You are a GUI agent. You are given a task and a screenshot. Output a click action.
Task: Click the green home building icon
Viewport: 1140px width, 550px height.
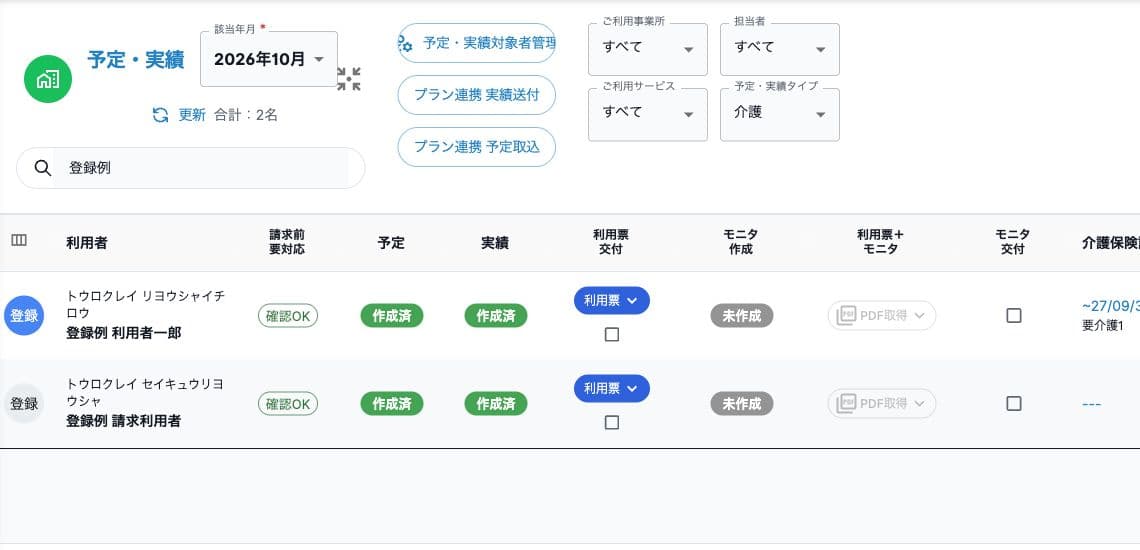tap(48, 79)
